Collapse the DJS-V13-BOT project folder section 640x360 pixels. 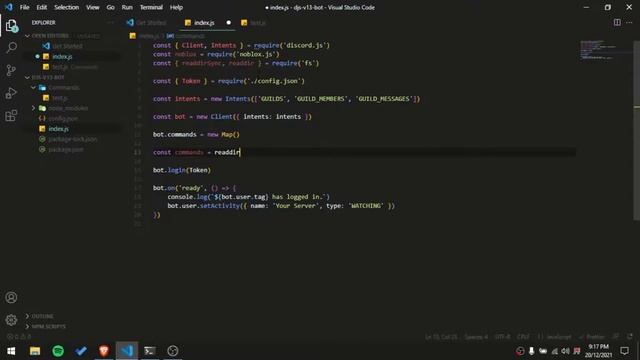pyautogui.click(x=27, y=77)
